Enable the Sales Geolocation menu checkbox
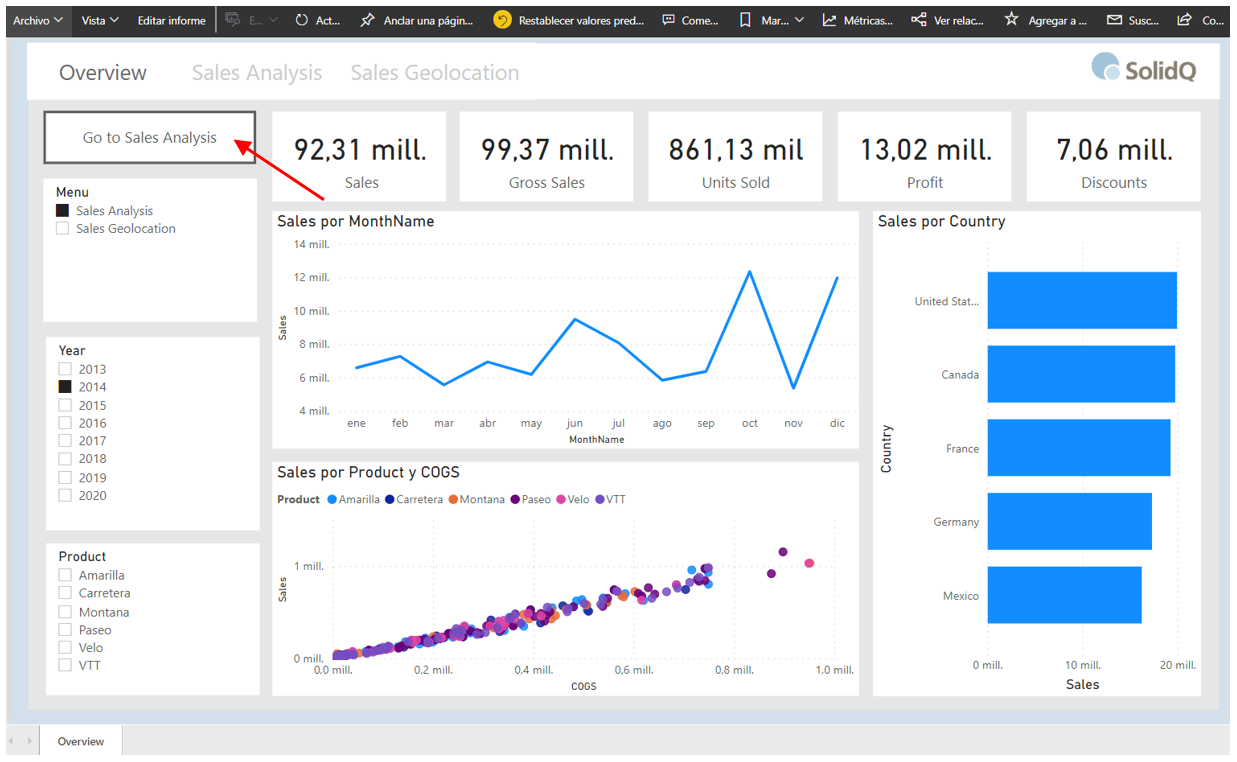 pos(63,229)
